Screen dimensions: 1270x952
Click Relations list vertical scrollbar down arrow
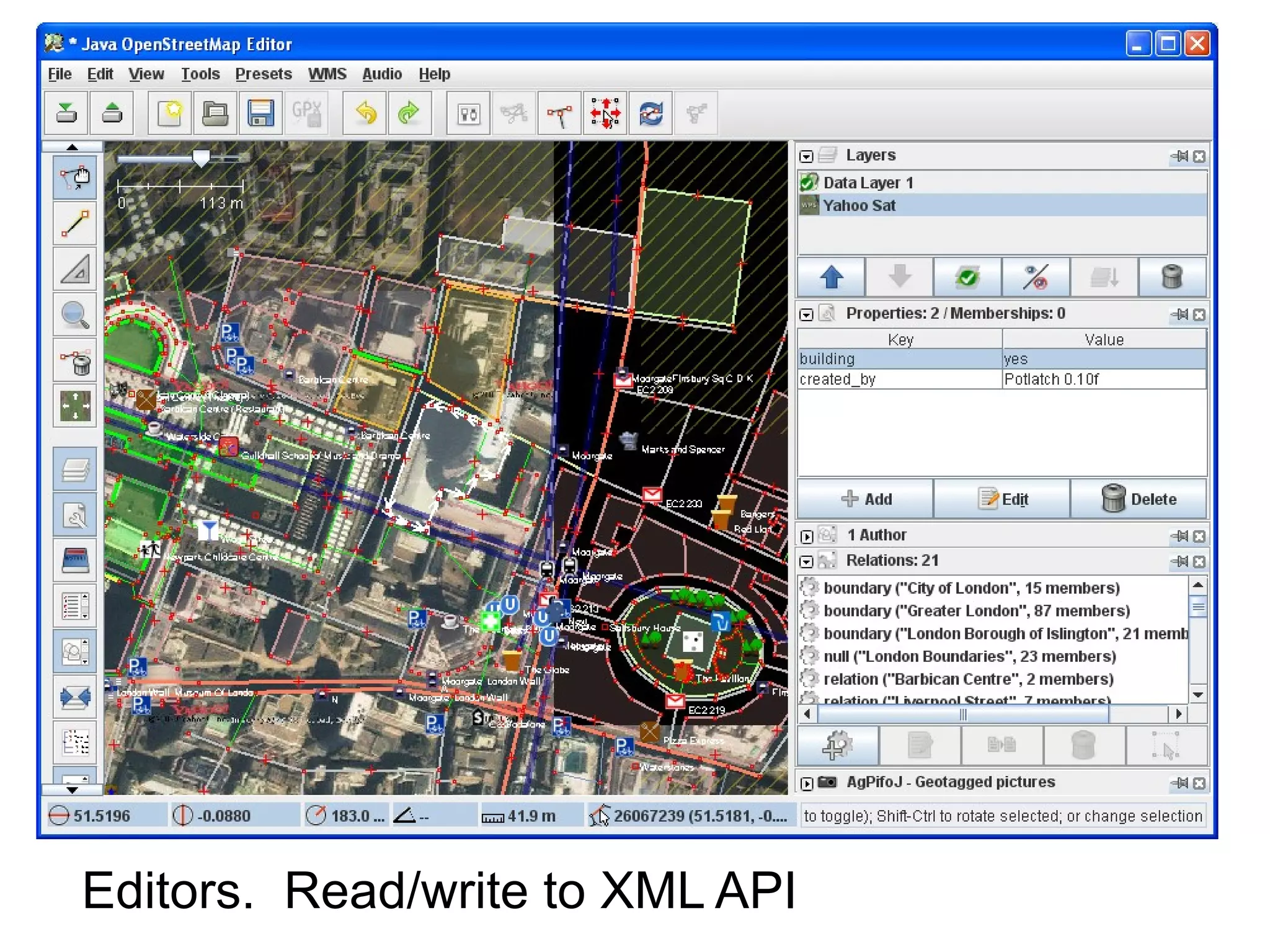tap(1198, 695)
